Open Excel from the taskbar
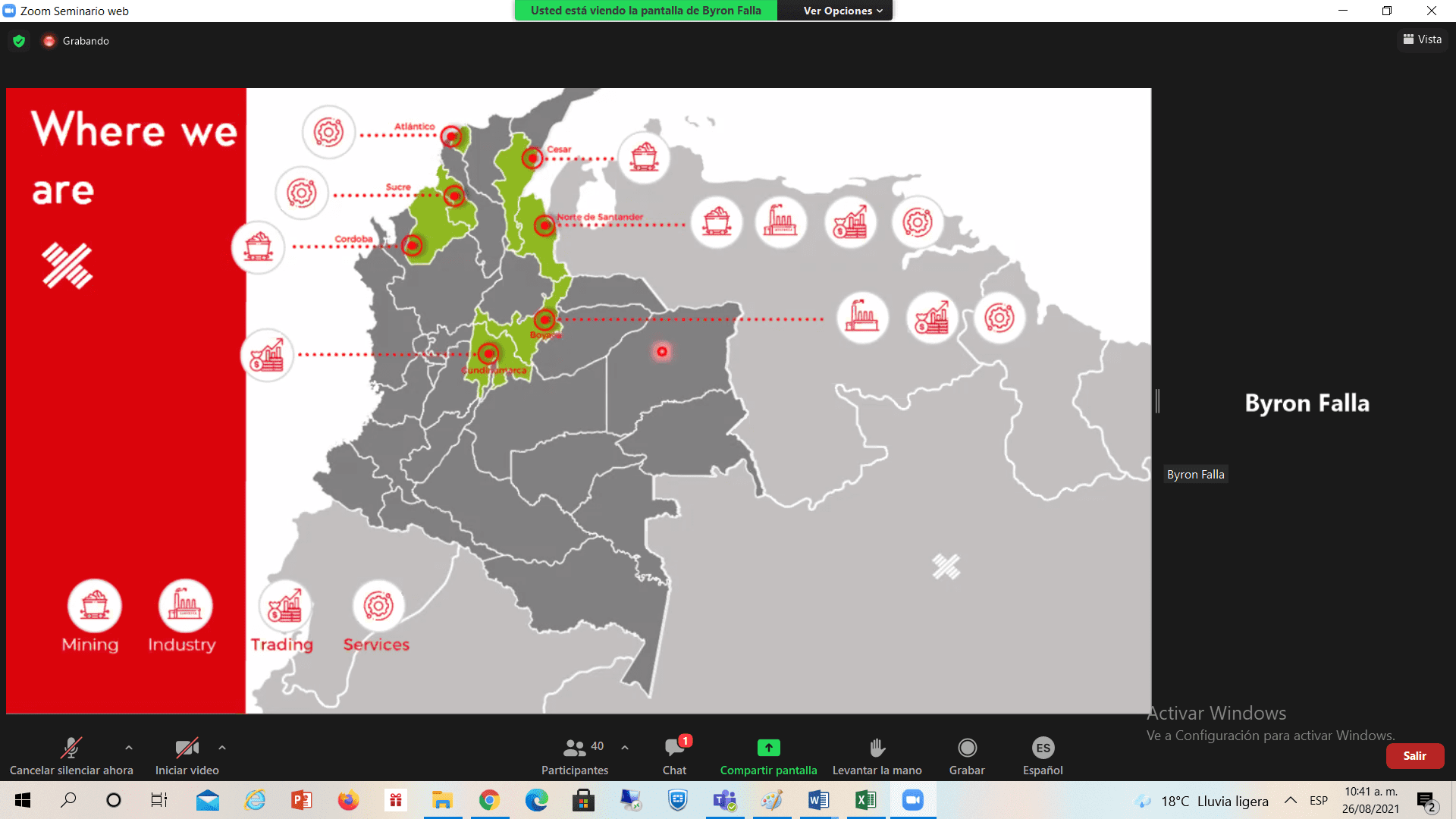This screenshot has height=819, width=1456. [x=865, y=800]
